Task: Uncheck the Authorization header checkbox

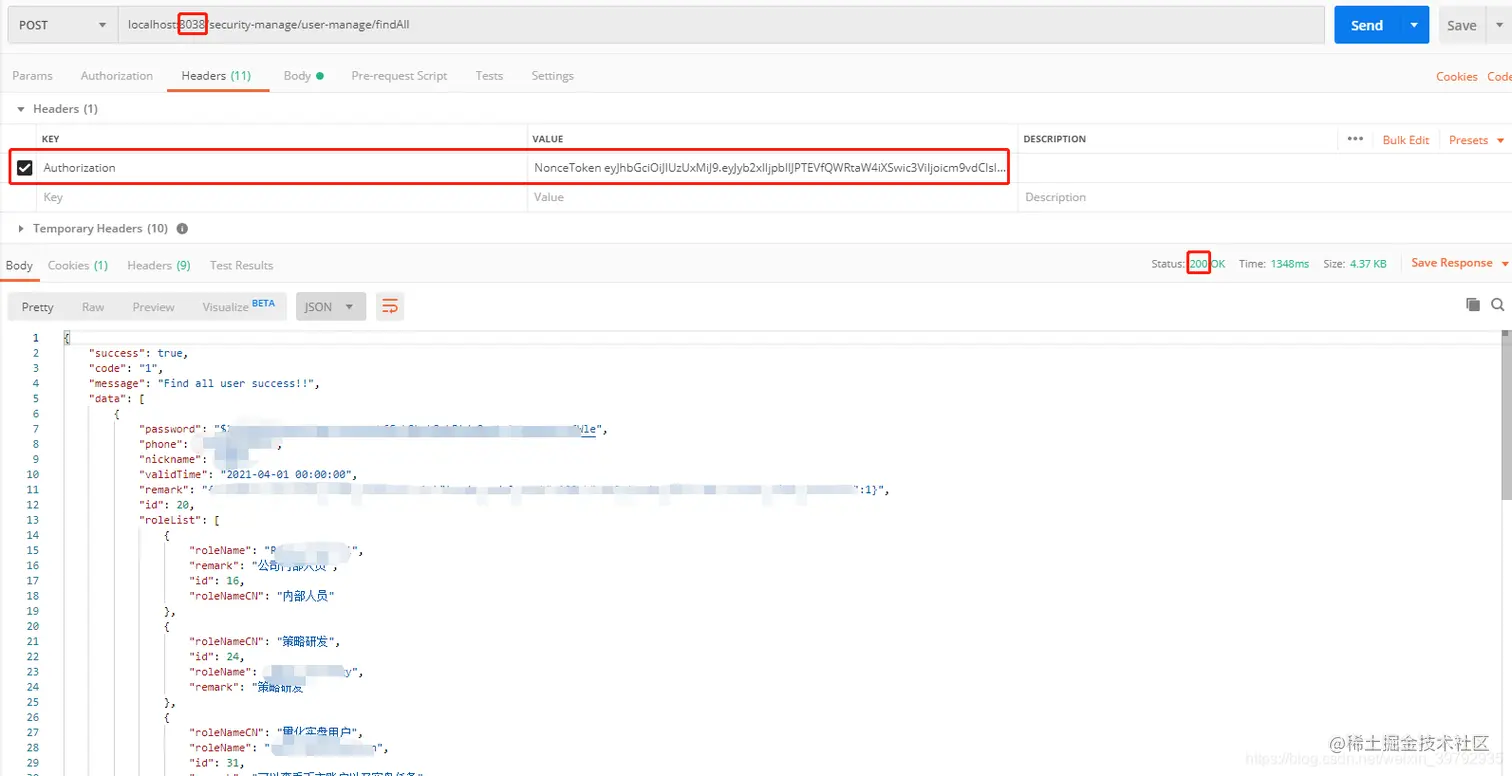Action: [25, 168]
